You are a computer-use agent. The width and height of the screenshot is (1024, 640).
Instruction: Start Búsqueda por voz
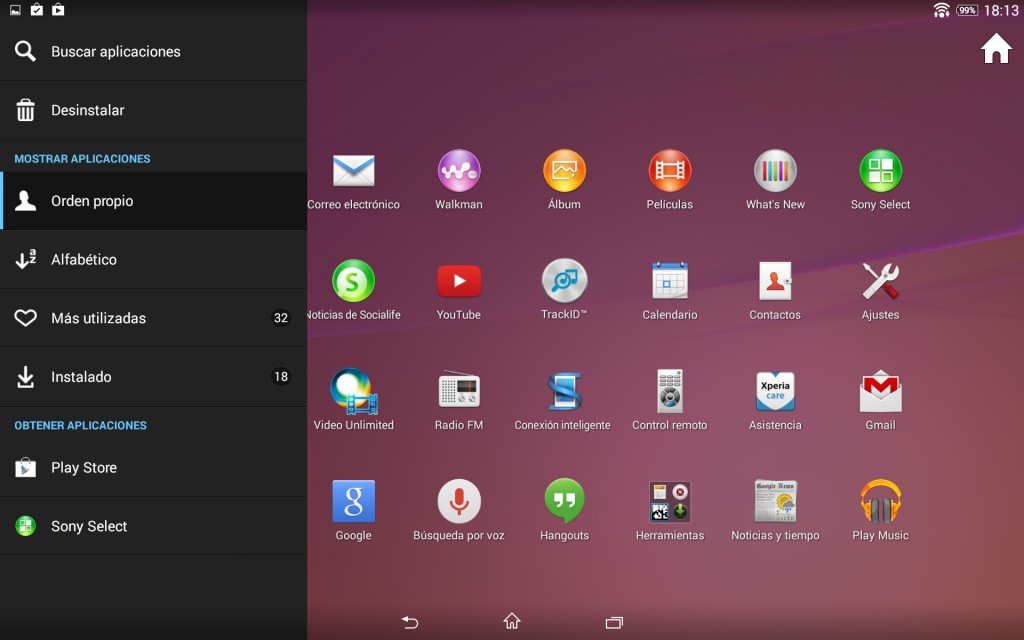tap(459, 502)
